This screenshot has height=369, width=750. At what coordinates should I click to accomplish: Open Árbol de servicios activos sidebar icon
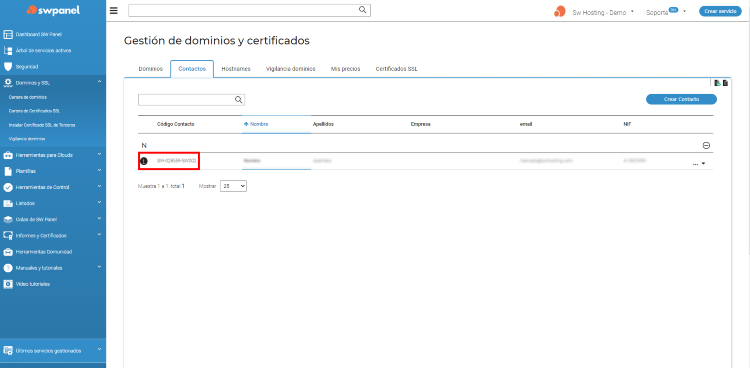pyautogui.click(x=7, y=51)
